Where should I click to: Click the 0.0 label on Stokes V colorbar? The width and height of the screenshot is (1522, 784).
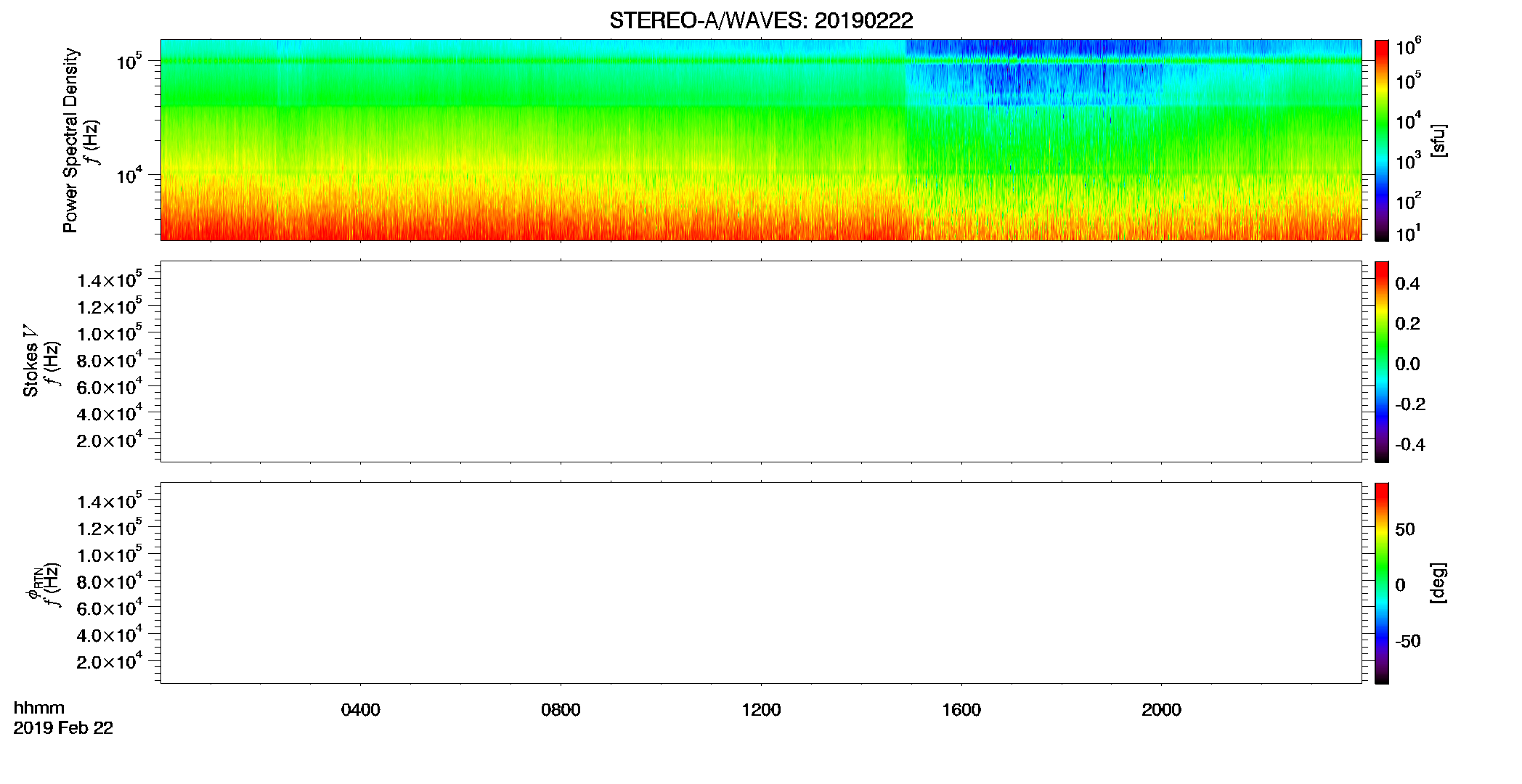tap(1407, 364)
